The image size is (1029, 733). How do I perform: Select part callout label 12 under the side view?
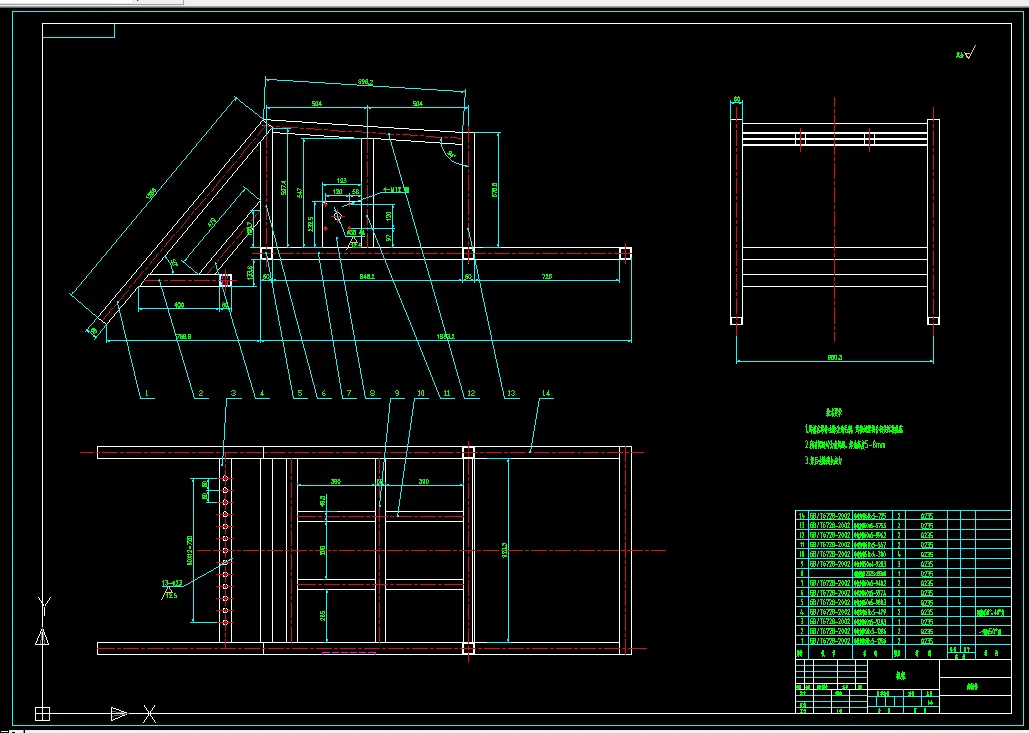click(x=471, y=394)
